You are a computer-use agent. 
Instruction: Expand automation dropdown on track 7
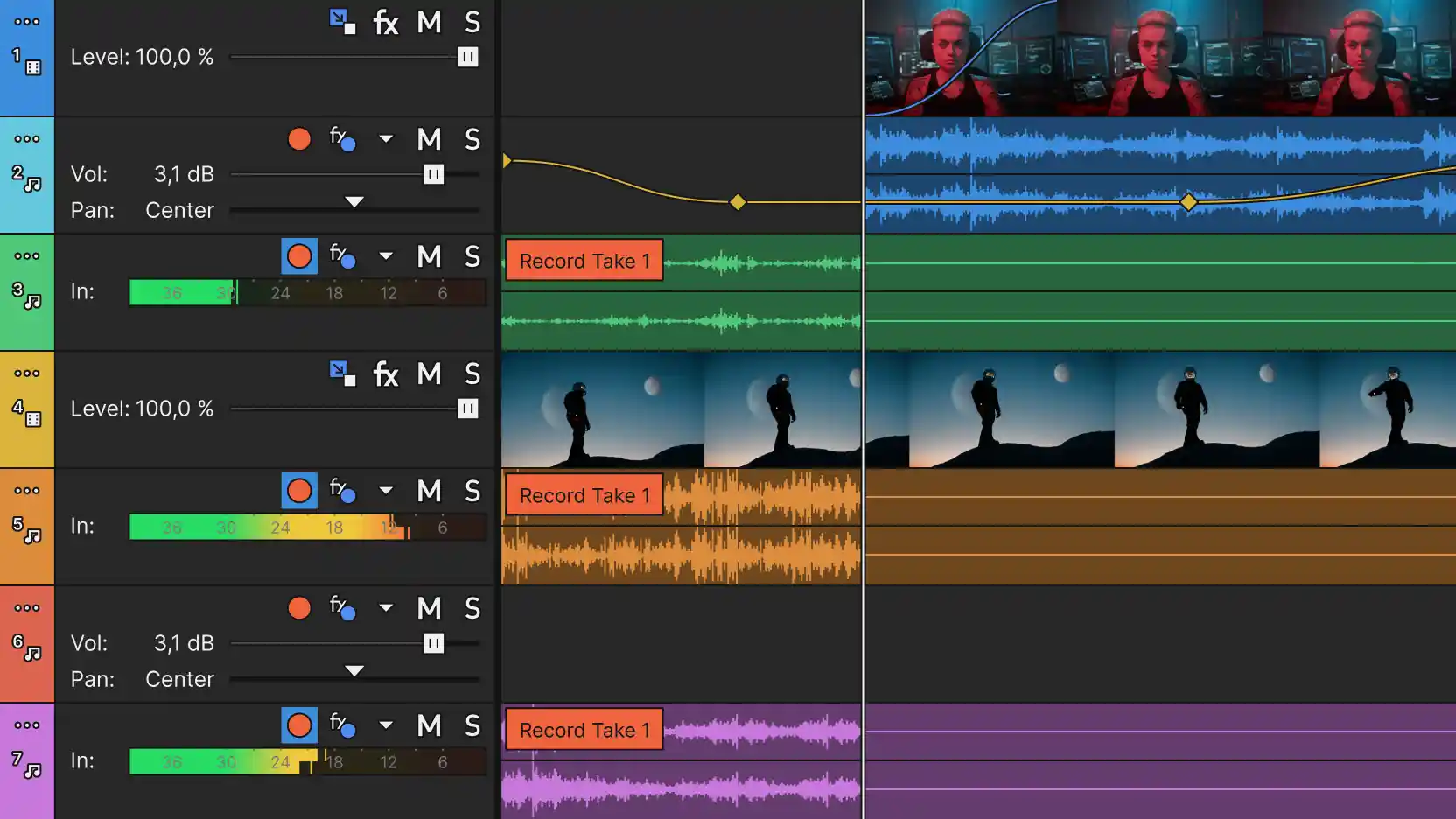click(386, 725)
